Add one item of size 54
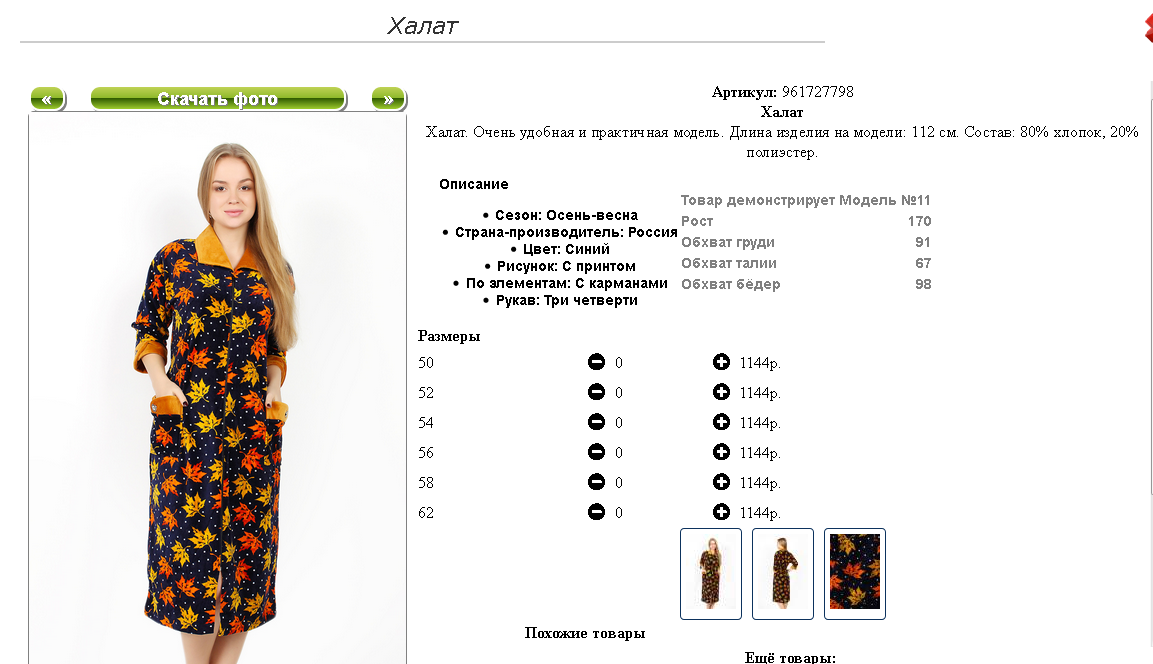Image resolution: width=1153 pixels, height=664 pixels. point(721,422)
